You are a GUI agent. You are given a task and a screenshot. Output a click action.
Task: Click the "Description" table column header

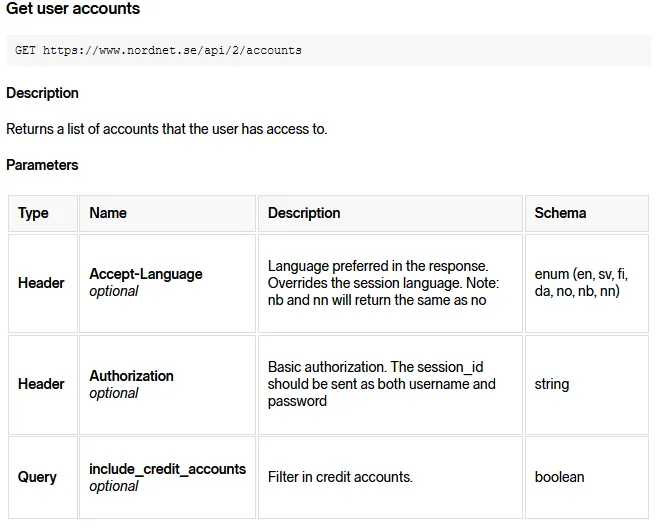(x=304, y=213)
